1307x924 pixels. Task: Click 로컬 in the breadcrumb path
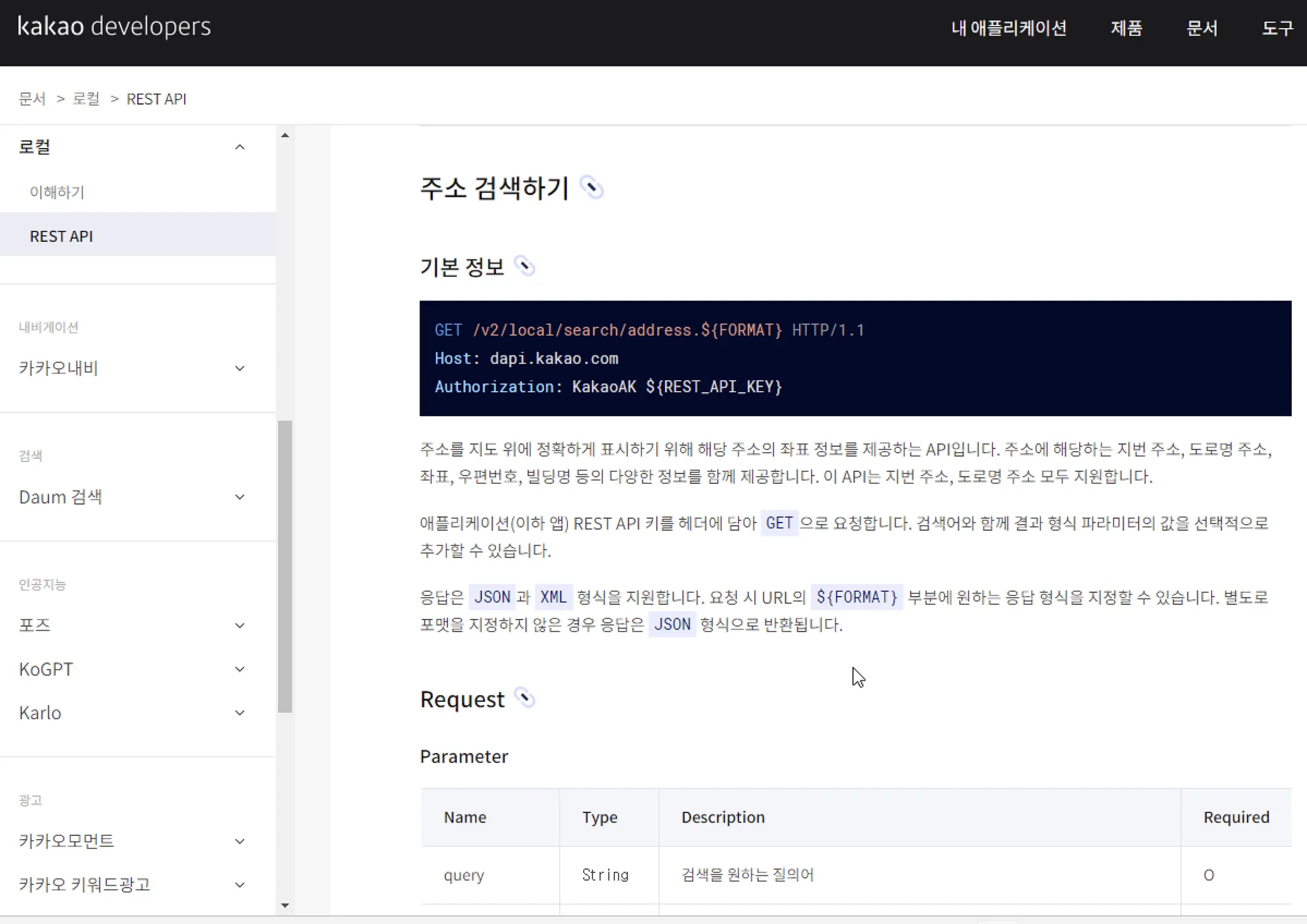(x=86, y=99)
